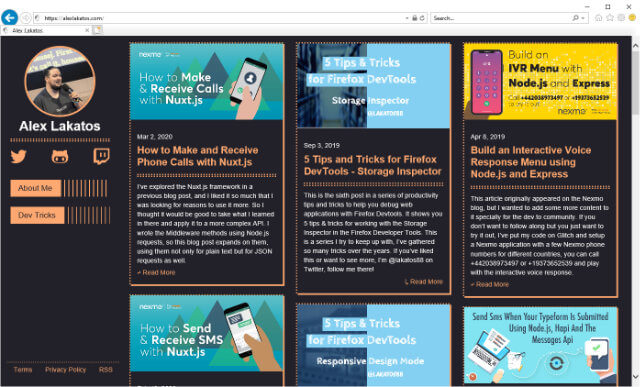Open Alex's Twitch channel icon
Screen dimensions: 640x387
coord(101,156)
